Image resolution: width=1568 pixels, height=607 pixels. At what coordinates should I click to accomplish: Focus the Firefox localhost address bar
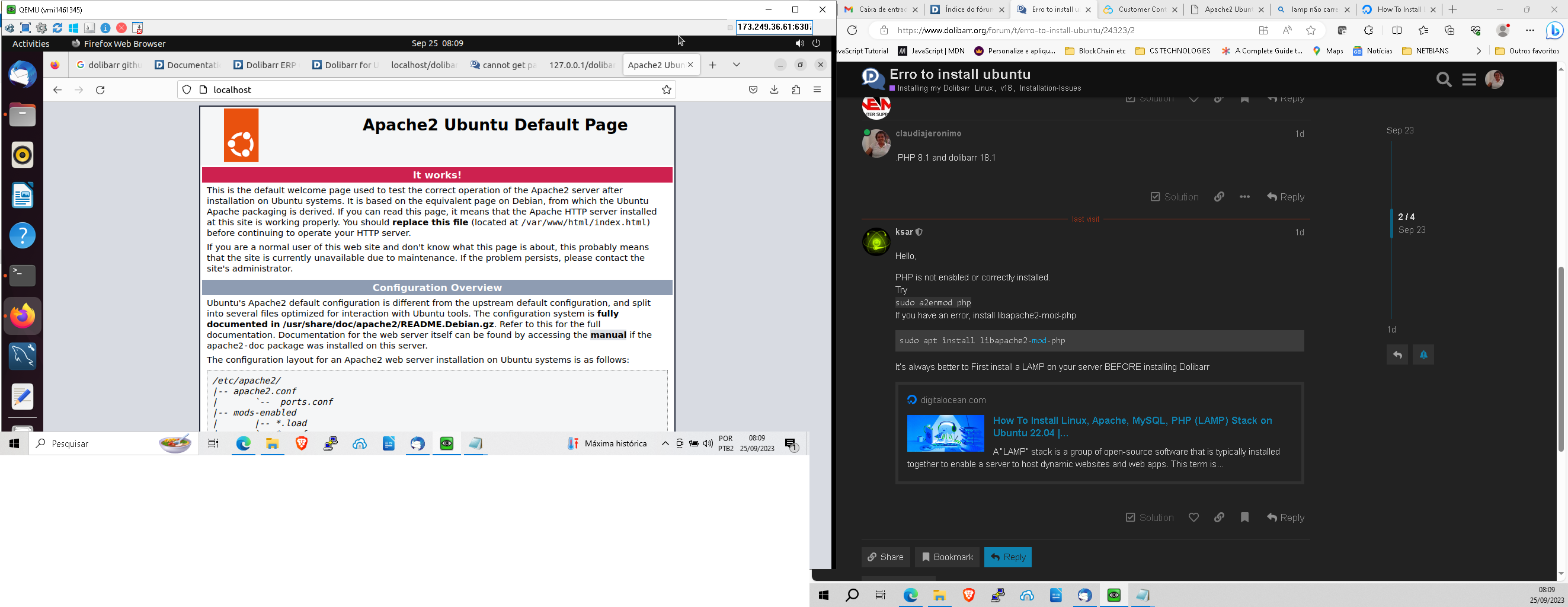(426, 90)
